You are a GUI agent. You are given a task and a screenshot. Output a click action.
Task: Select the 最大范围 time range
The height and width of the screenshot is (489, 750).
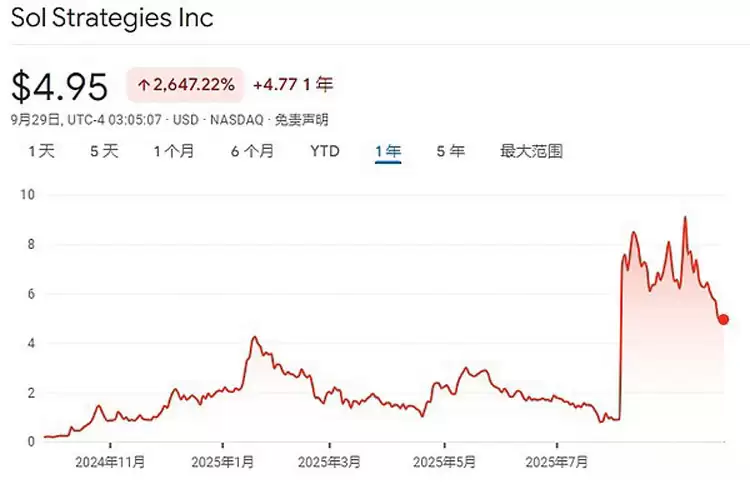532,152
